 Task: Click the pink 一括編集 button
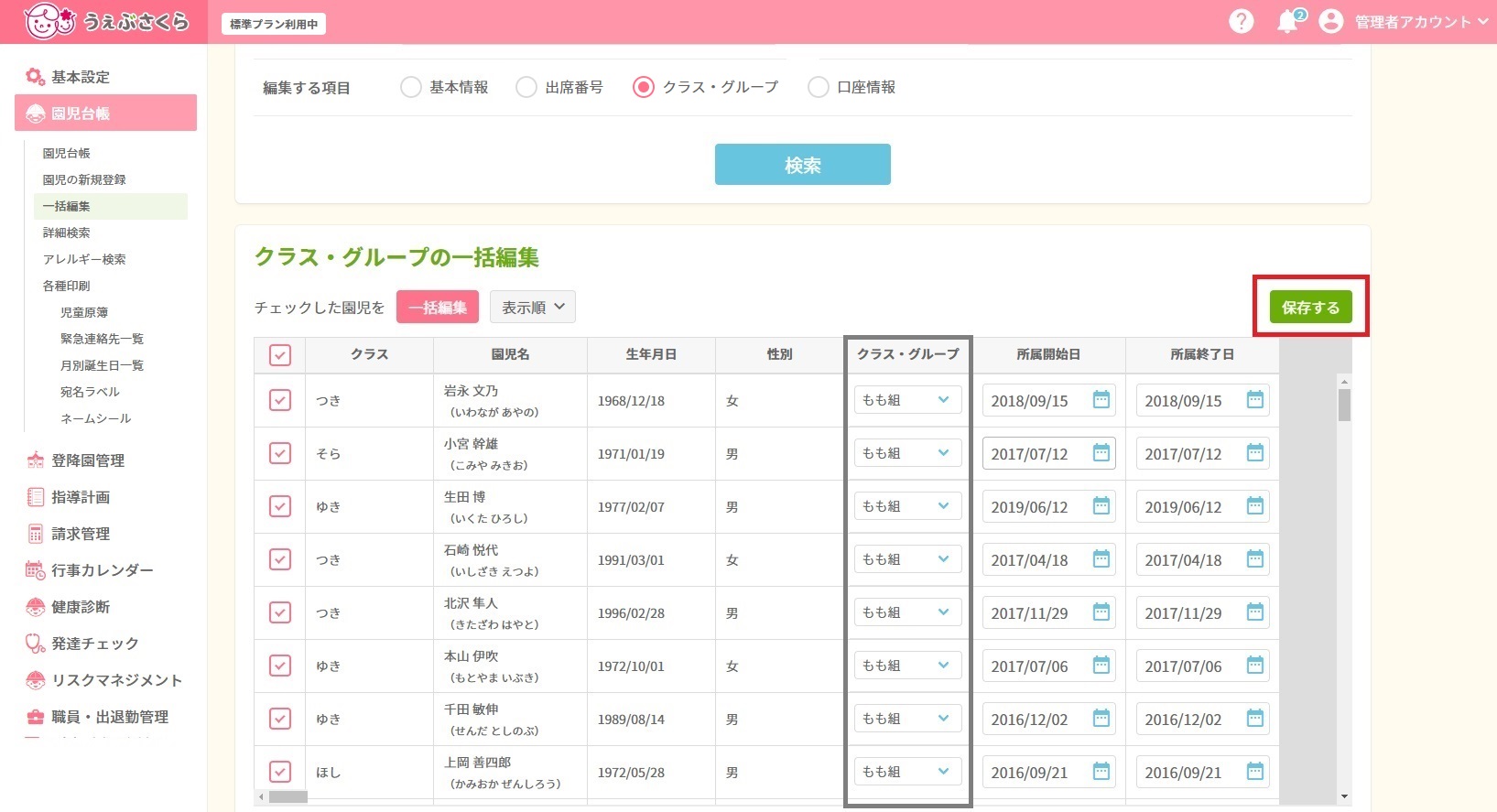pos(438,308)
